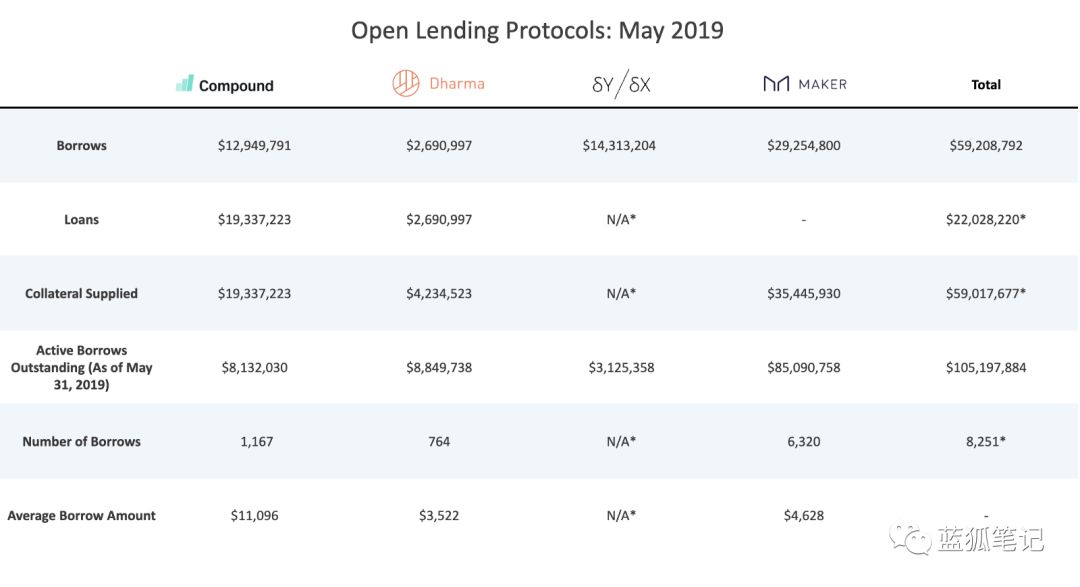Click the Compound green bar logo icon
1080x587 pixels.
pyautogui.click(x=185, y=83)
